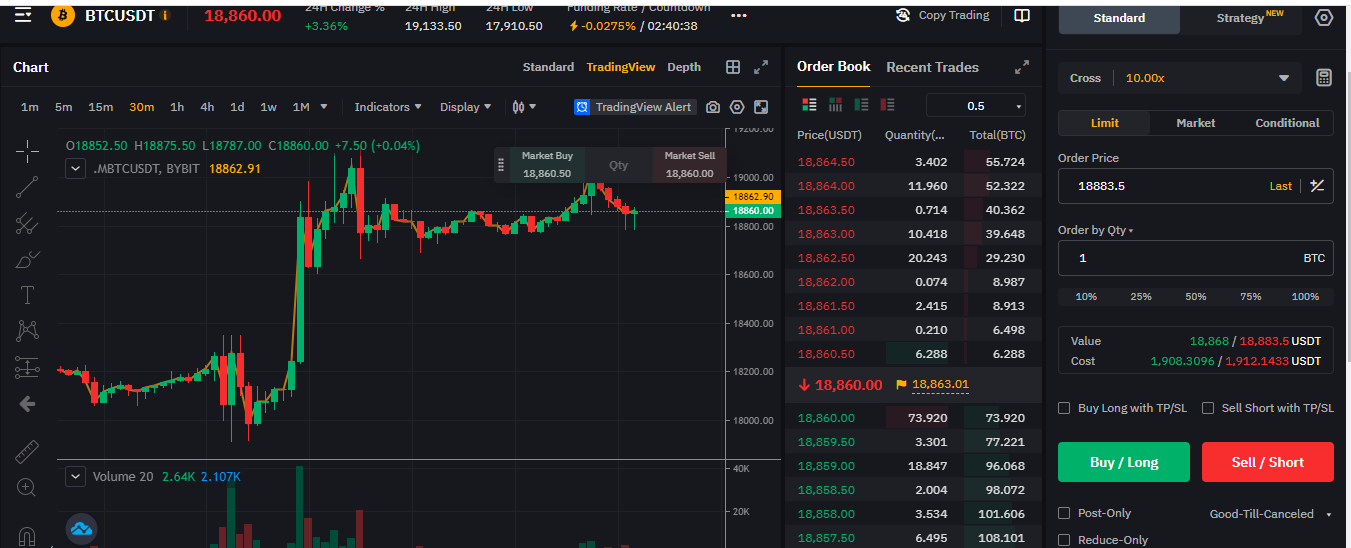Viewport: 1351px width, 548px height.
Task: Open the three-dots more options menu
Action: (x=739, y=16)
